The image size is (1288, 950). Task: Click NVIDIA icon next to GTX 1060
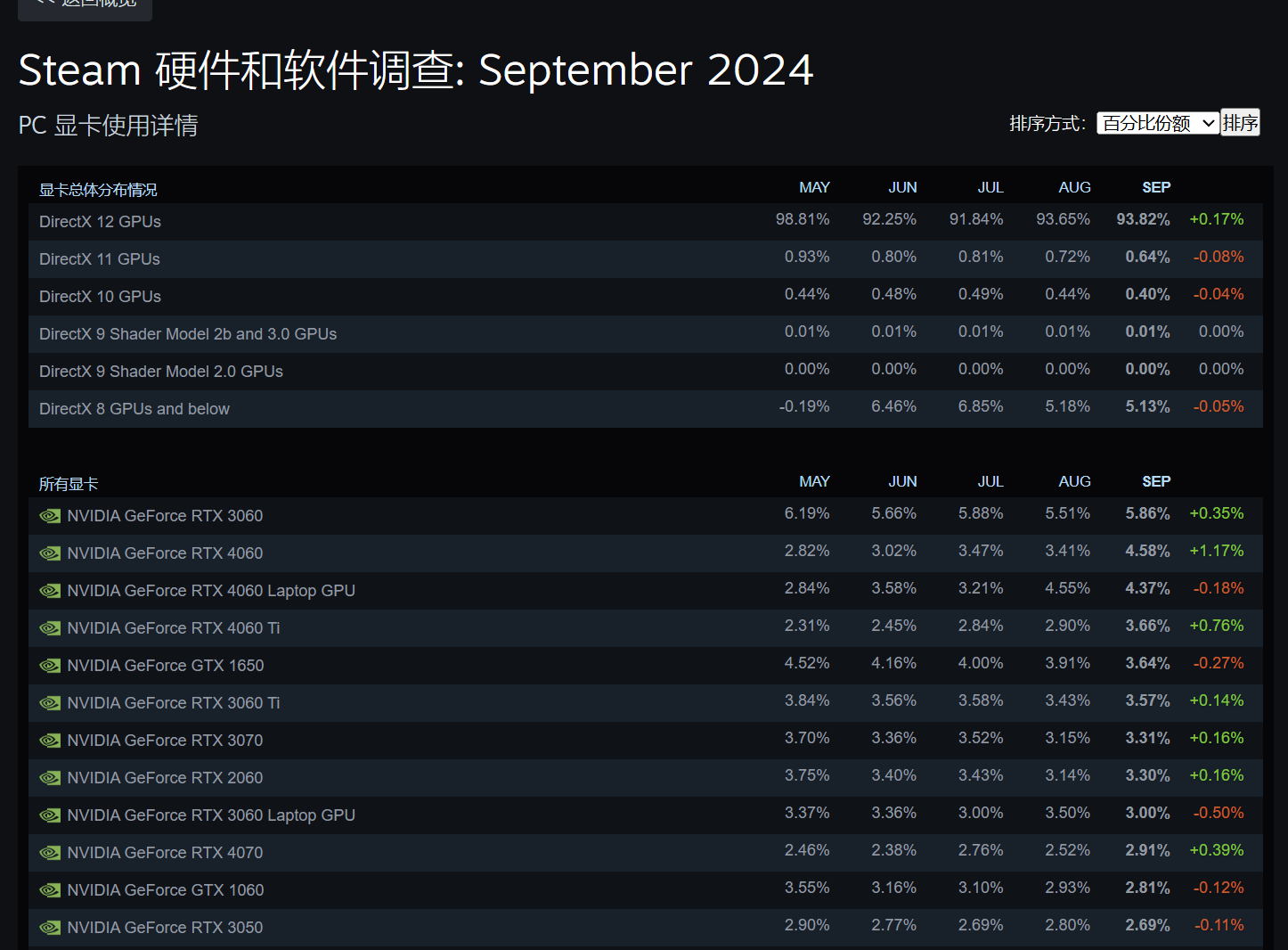coord(50,890)
